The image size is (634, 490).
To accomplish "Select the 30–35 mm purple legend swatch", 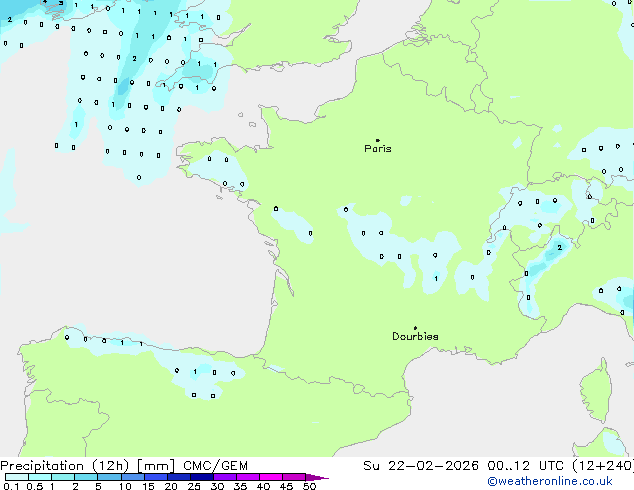I will coord(225,477).
